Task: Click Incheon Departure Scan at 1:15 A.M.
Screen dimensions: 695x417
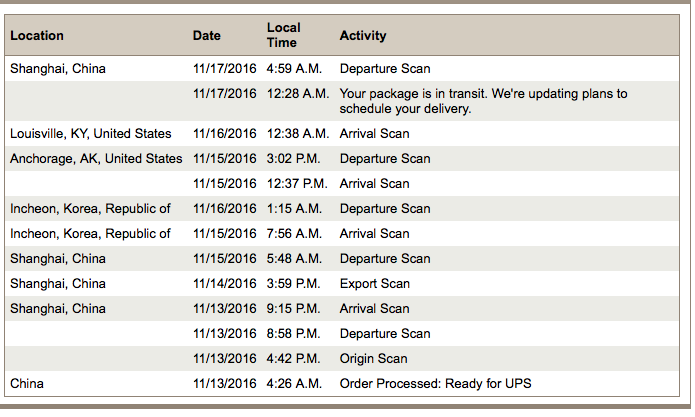Action: (x=342, y=208)
